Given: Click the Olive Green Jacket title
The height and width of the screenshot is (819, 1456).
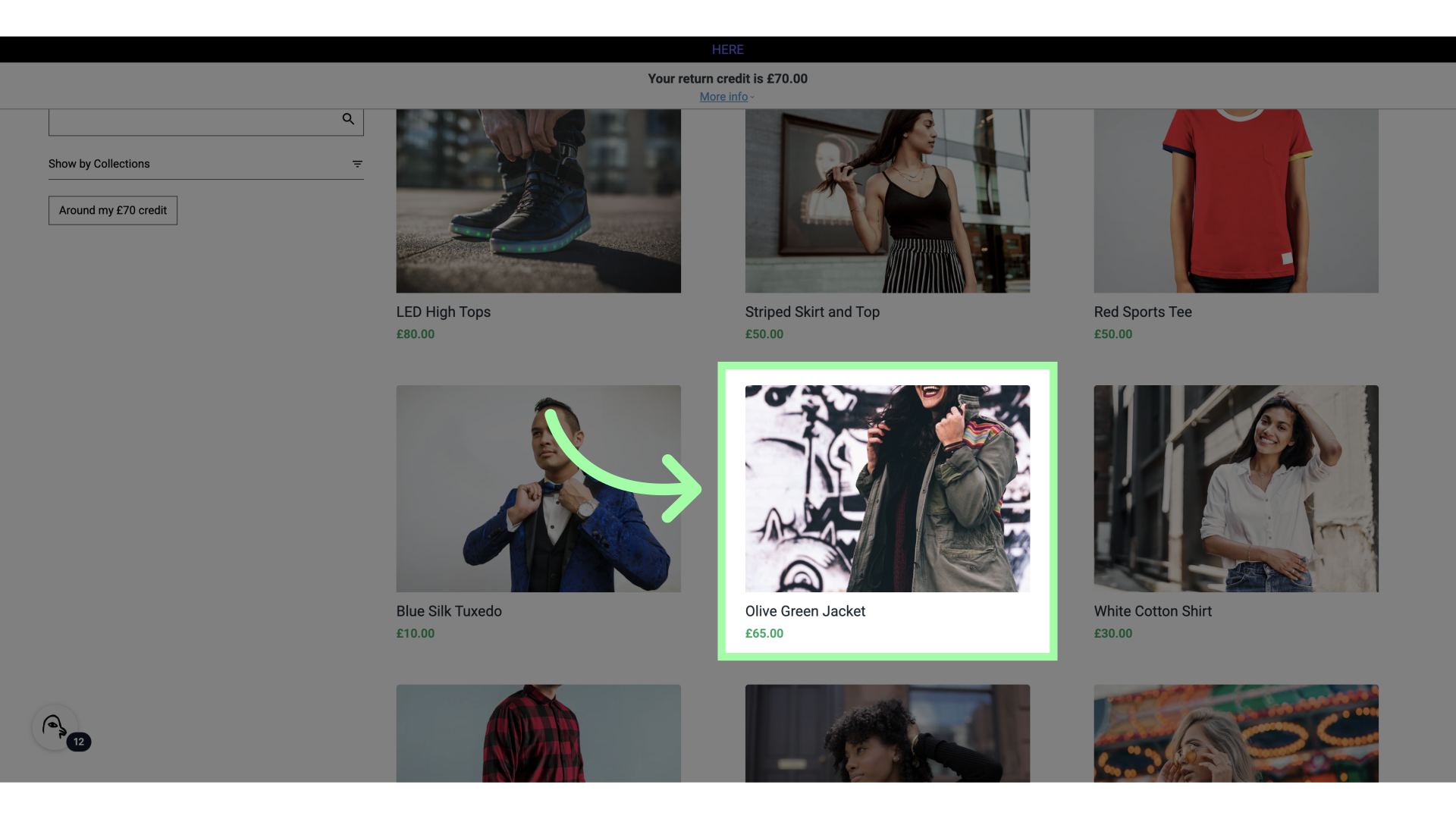Looking at the screenshot, I should pos(805,611).
